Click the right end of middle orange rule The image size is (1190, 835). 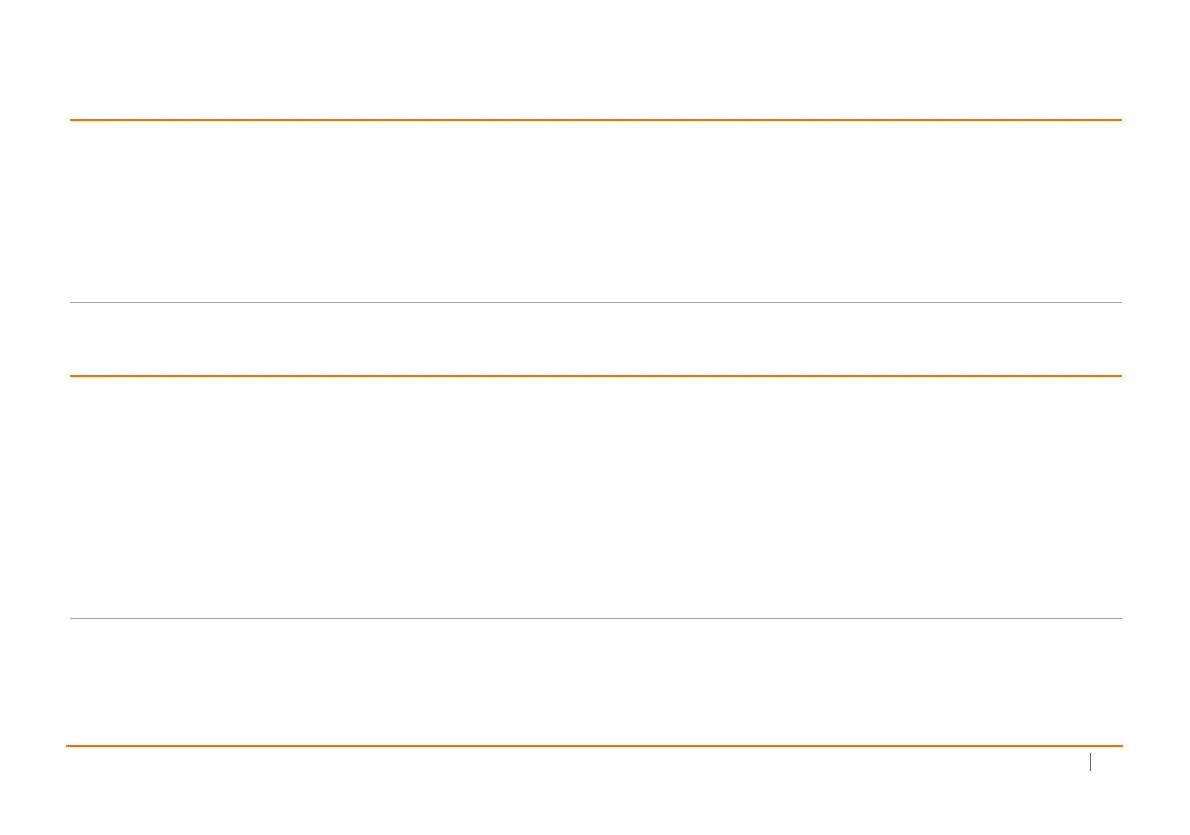(x=1117, y=376)
